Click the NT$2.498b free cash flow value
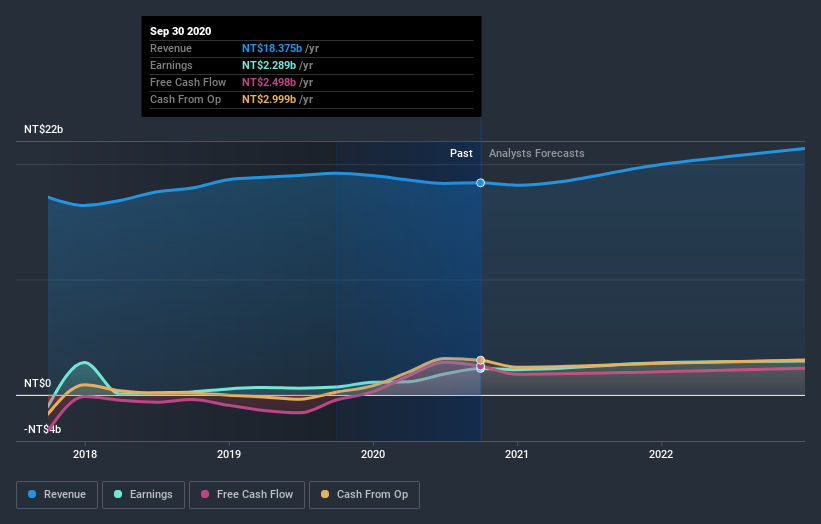This screenshot has width=821, height=524. coord(269,82)
